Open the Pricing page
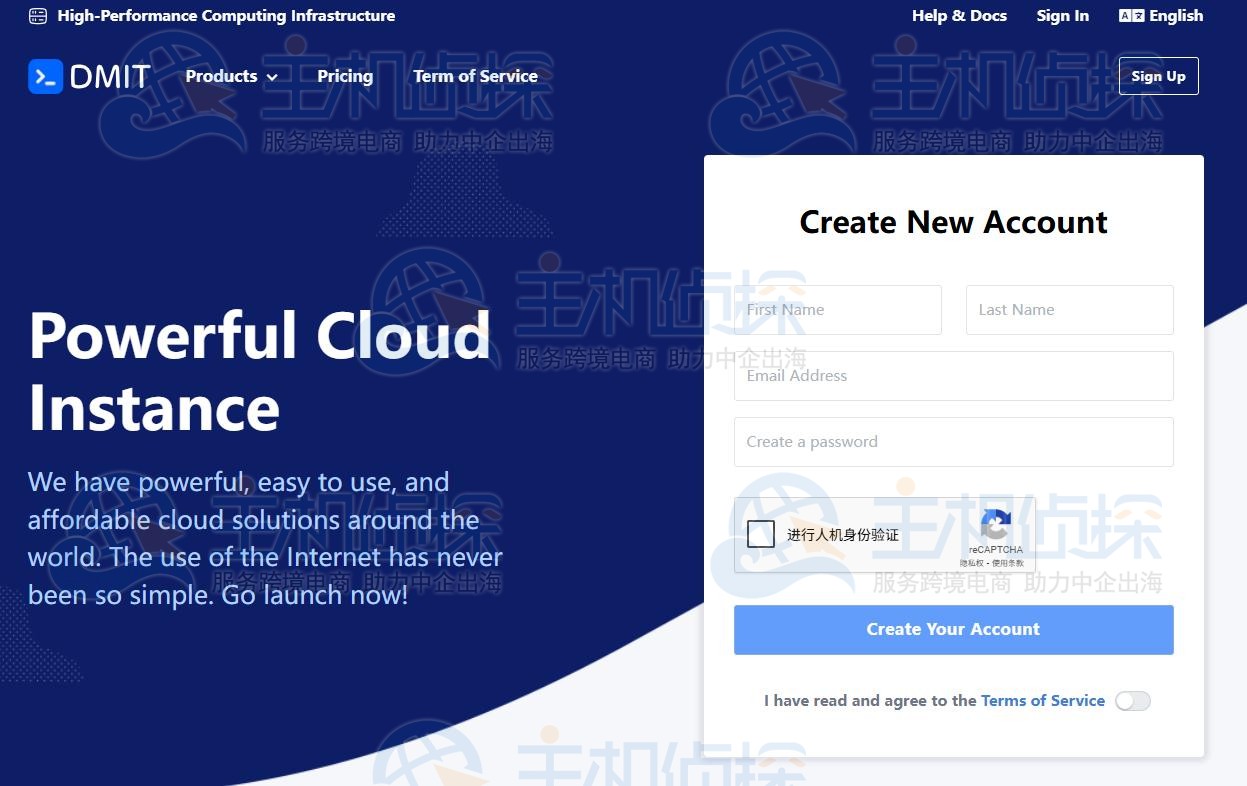The image size is (1247, 786). [x=345, y=76]
